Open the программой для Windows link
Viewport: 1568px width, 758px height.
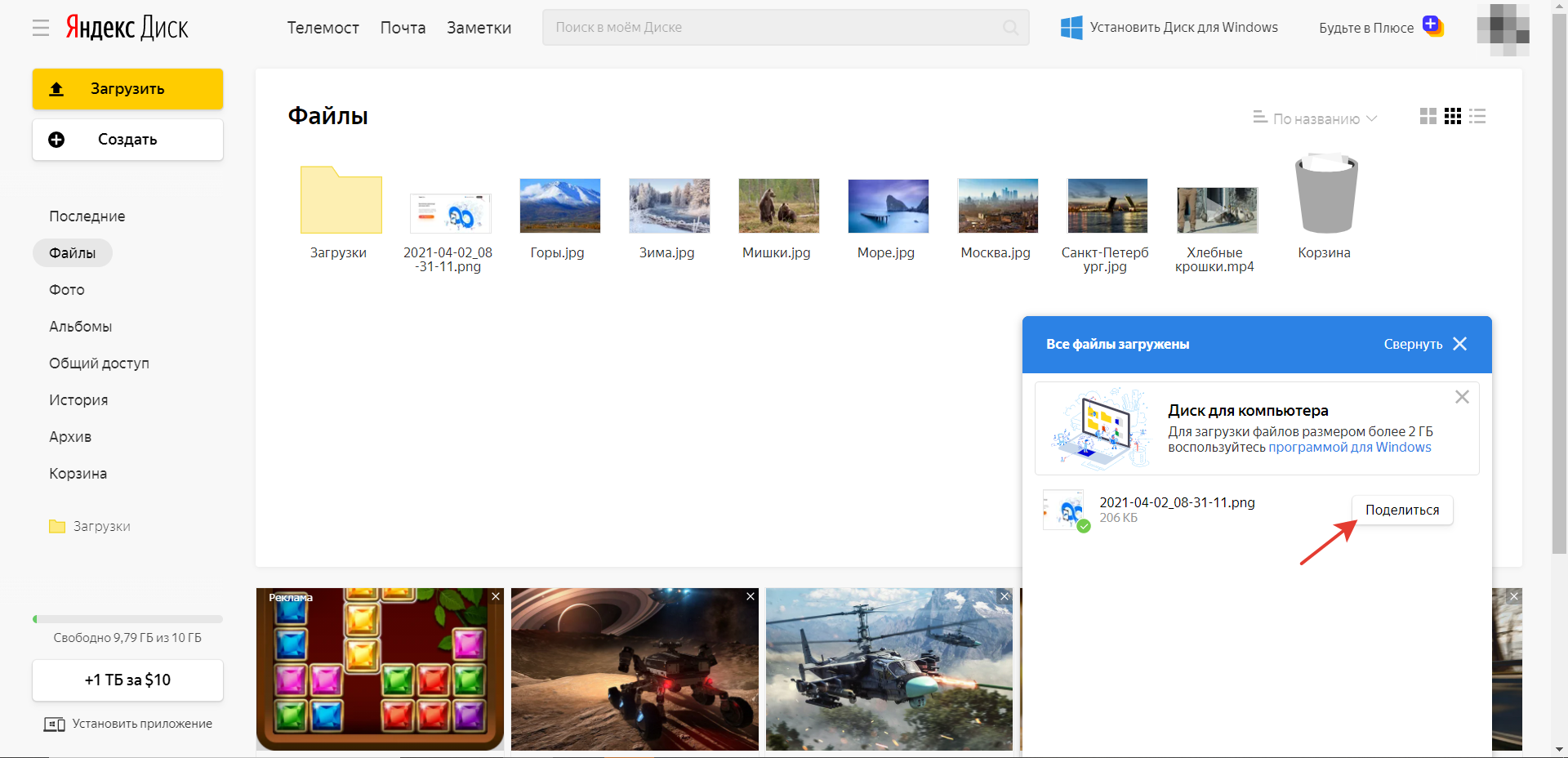pyautogui.click(x=1349, y=448)
